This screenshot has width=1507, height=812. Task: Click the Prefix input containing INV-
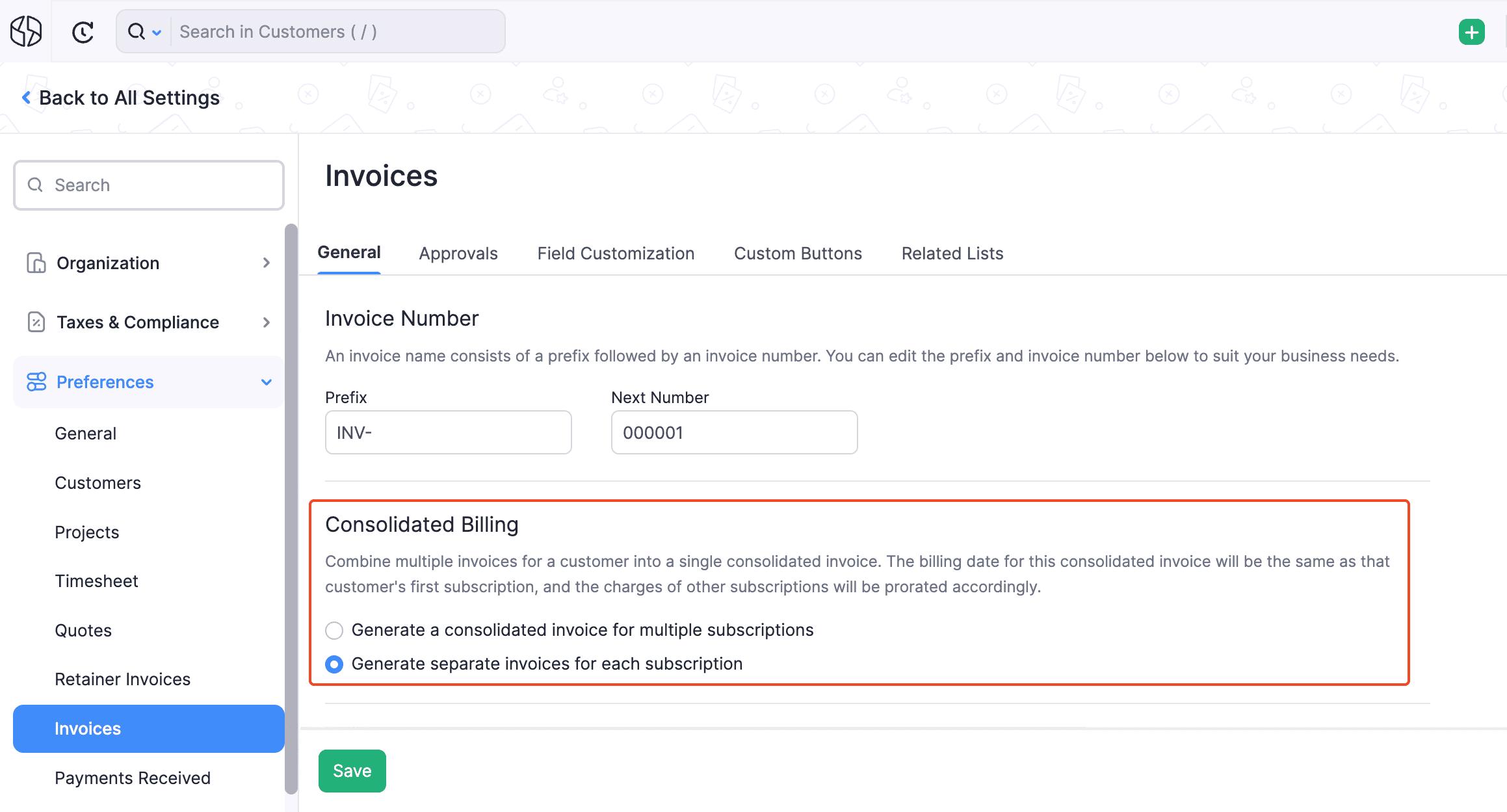pos(449,432)
